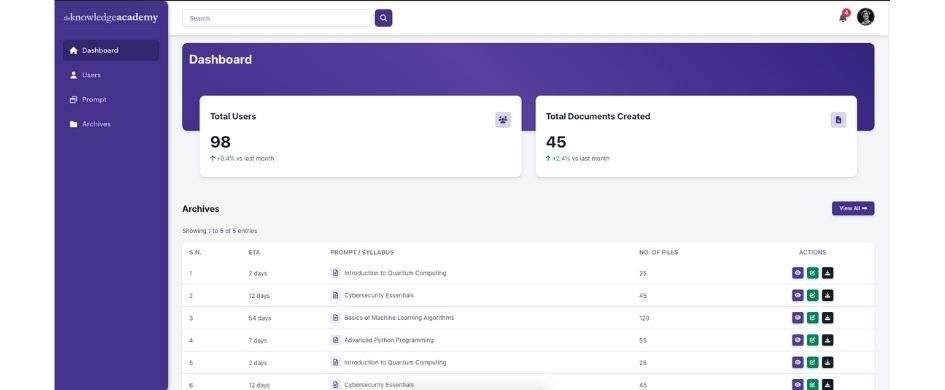Go to Dashboard in the sidebar

111,51
